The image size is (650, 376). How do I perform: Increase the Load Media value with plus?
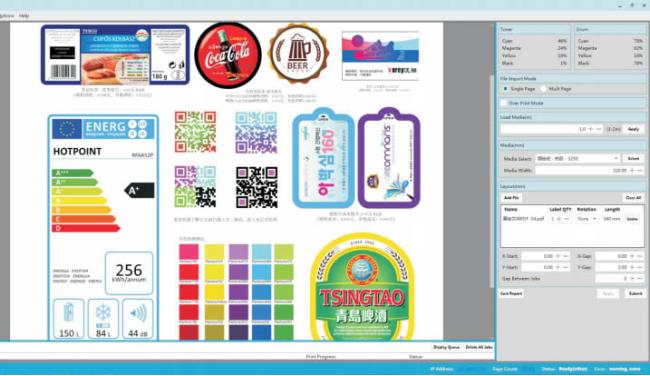pos(591,129)
